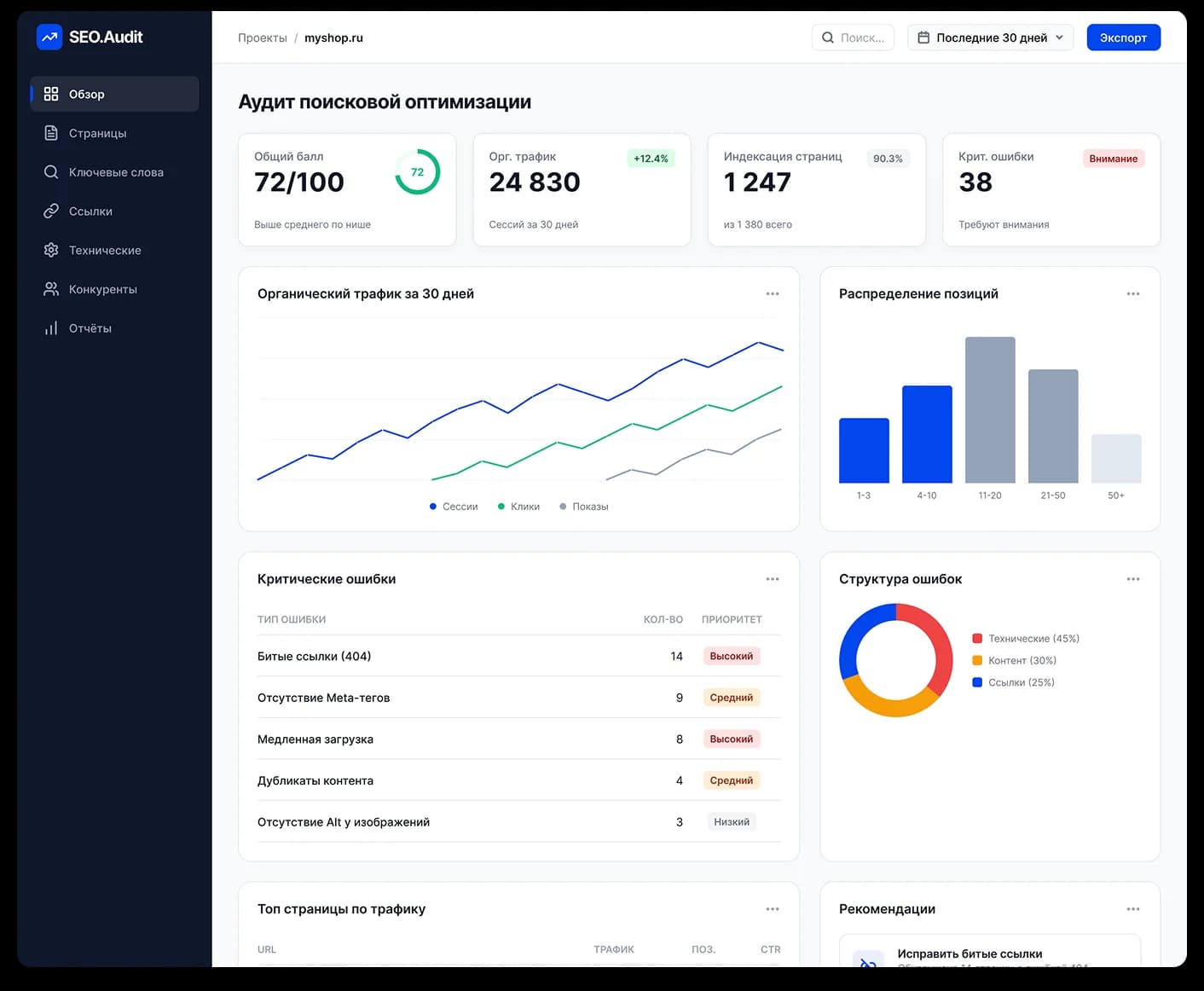Open options menu for Критические ошибки
This screenshot has width=1204, height=991.
773,579
